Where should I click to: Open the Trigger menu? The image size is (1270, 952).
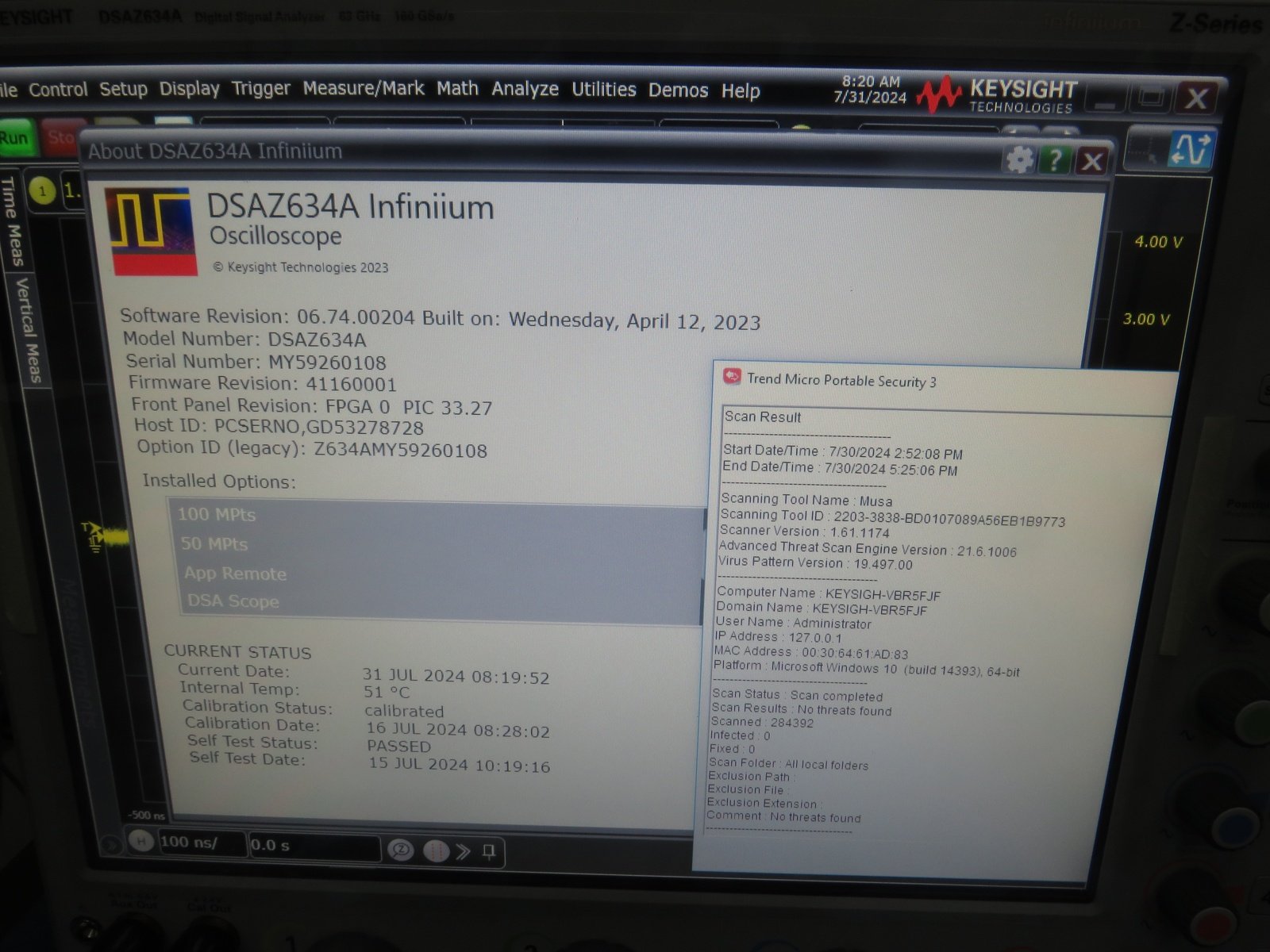pos(260,88)
